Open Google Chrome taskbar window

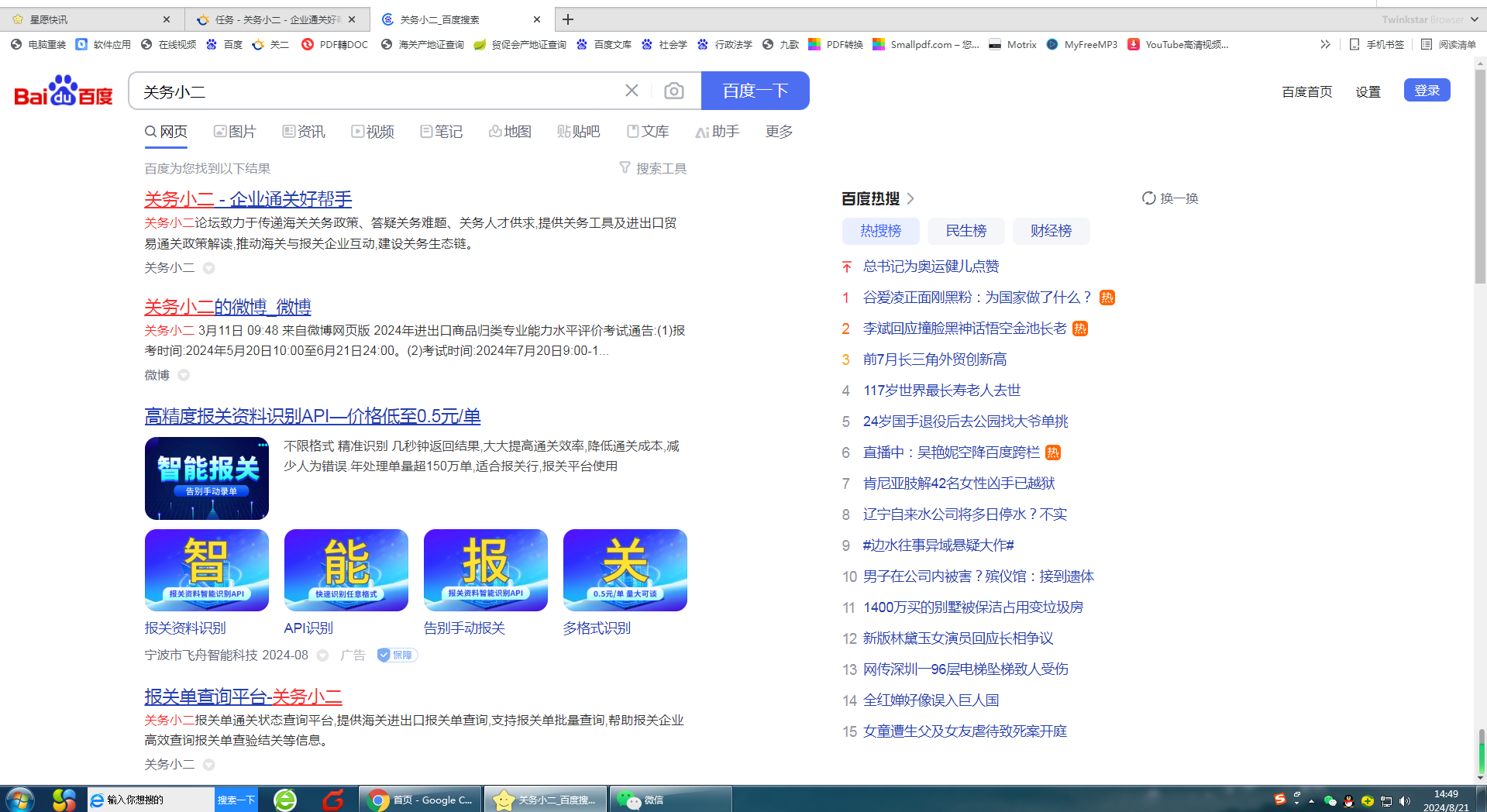tap(420, 800)
